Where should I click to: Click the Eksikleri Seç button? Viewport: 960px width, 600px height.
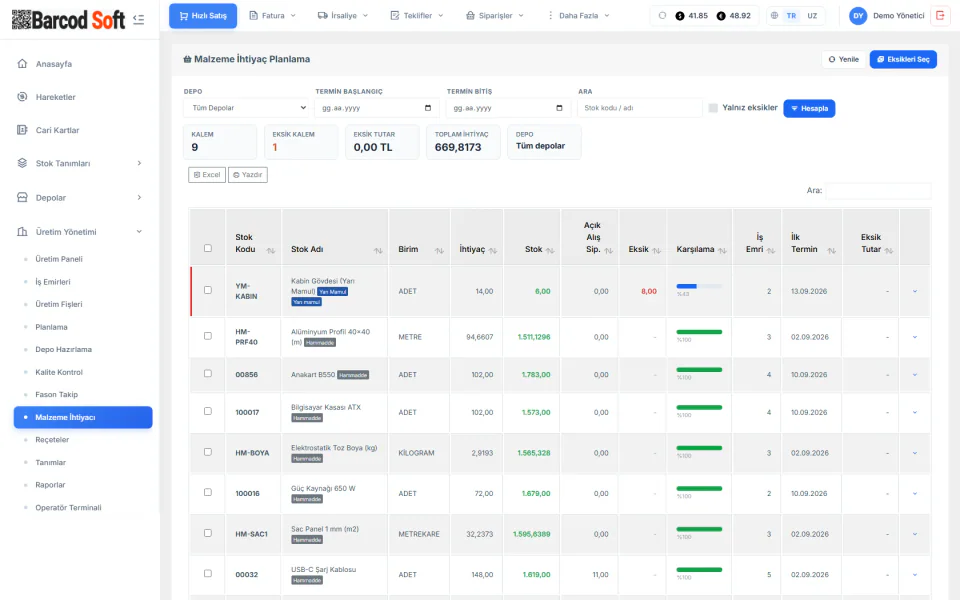(903, 59)
